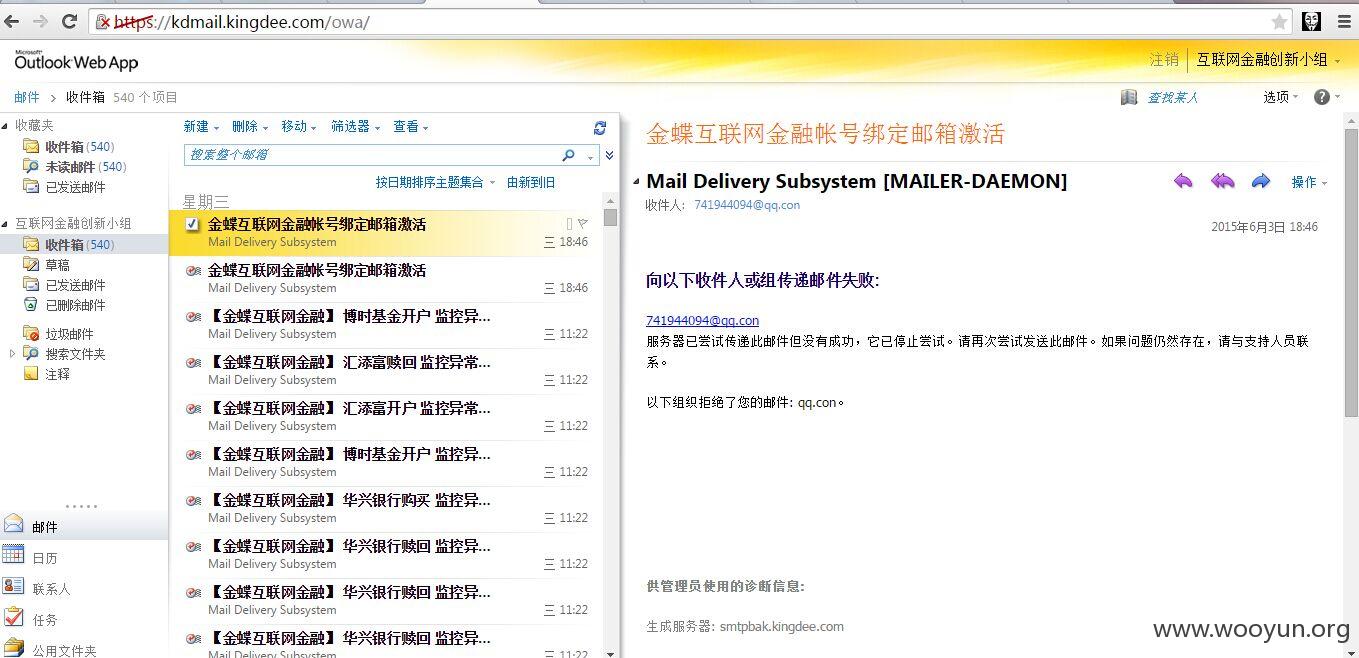The image size is (1359, 658).
Task: Uncheck the selected message checkbox
Action: tap(193, 224)
